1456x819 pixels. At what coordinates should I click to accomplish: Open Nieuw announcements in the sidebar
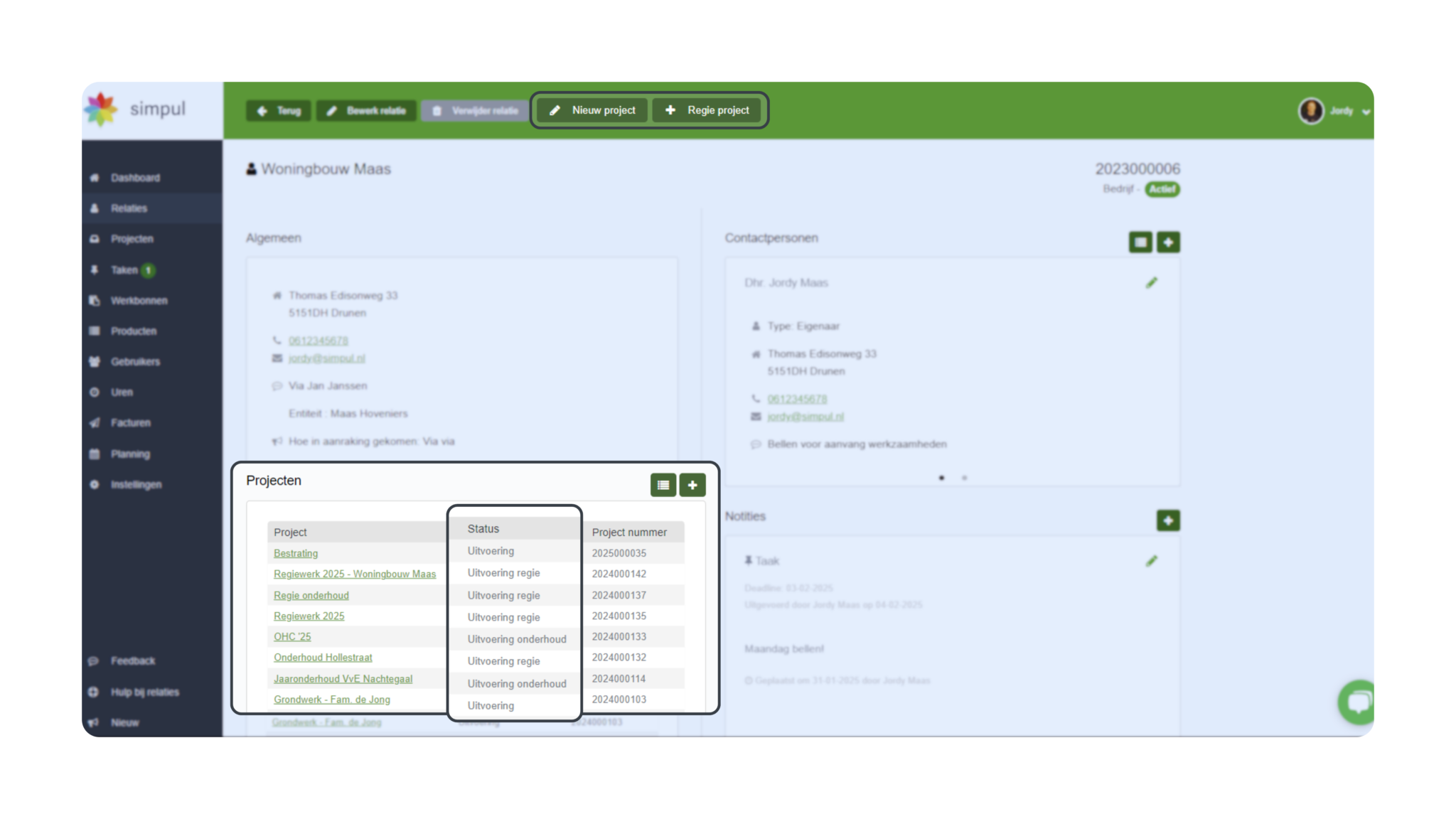point(124,723)
